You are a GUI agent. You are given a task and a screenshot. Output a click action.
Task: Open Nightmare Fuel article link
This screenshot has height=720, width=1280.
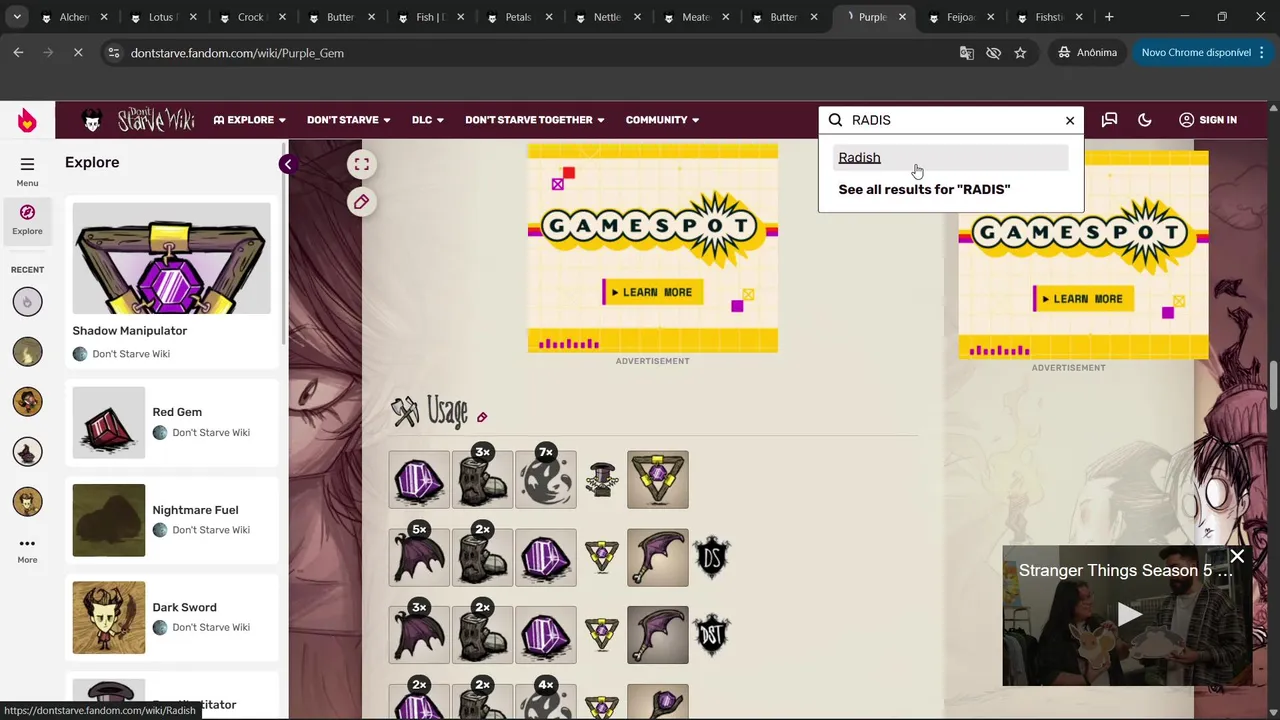(x=195, y=510)
